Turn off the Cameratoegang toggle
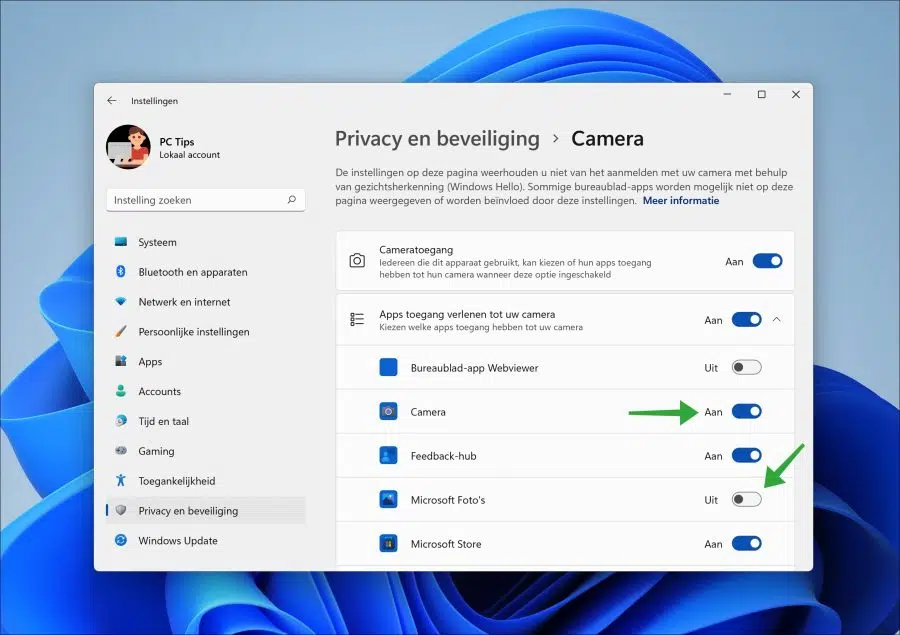This screenshot has width=900, height=635. point(767,261)
